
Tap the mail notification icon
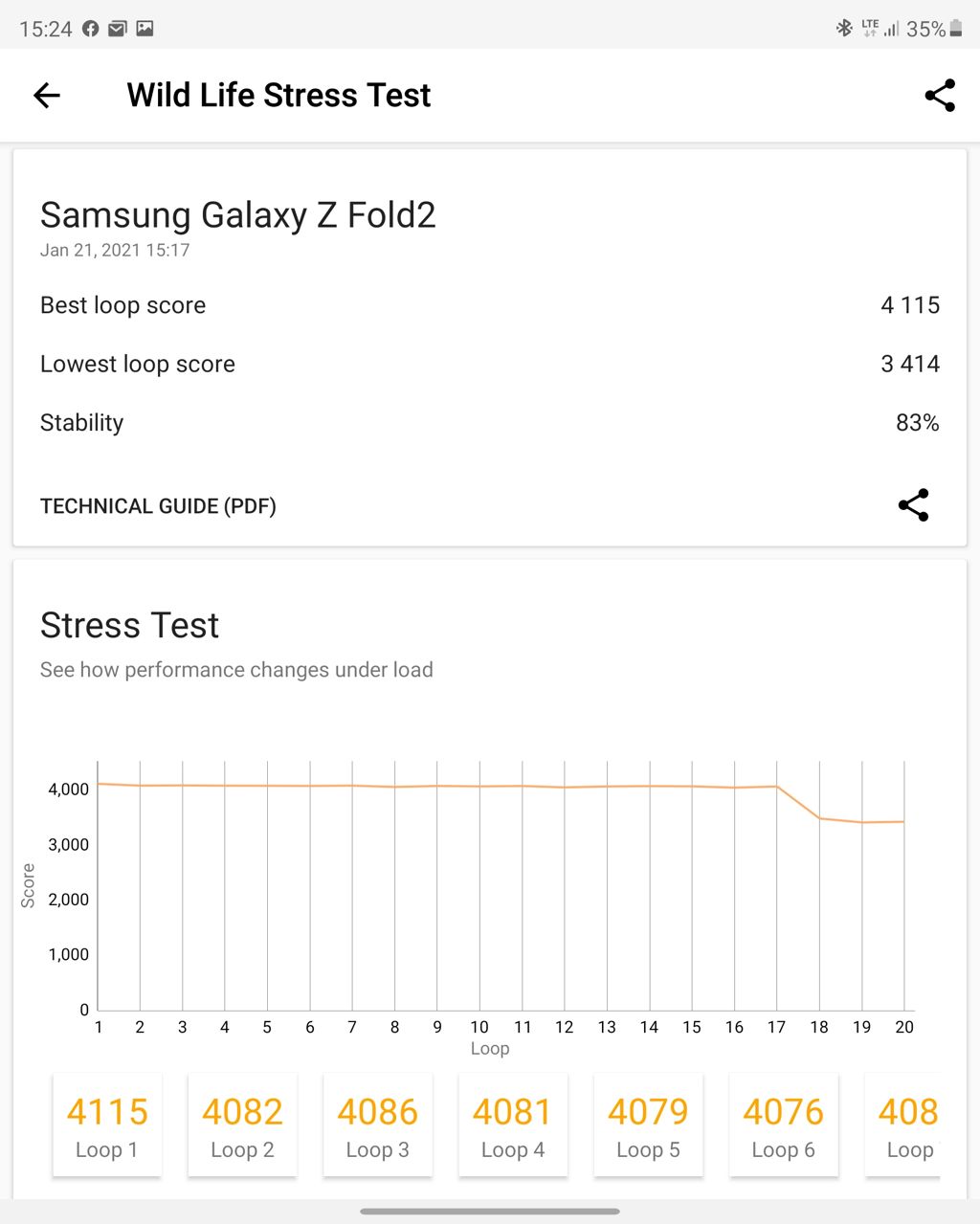[x=117, y=29]
